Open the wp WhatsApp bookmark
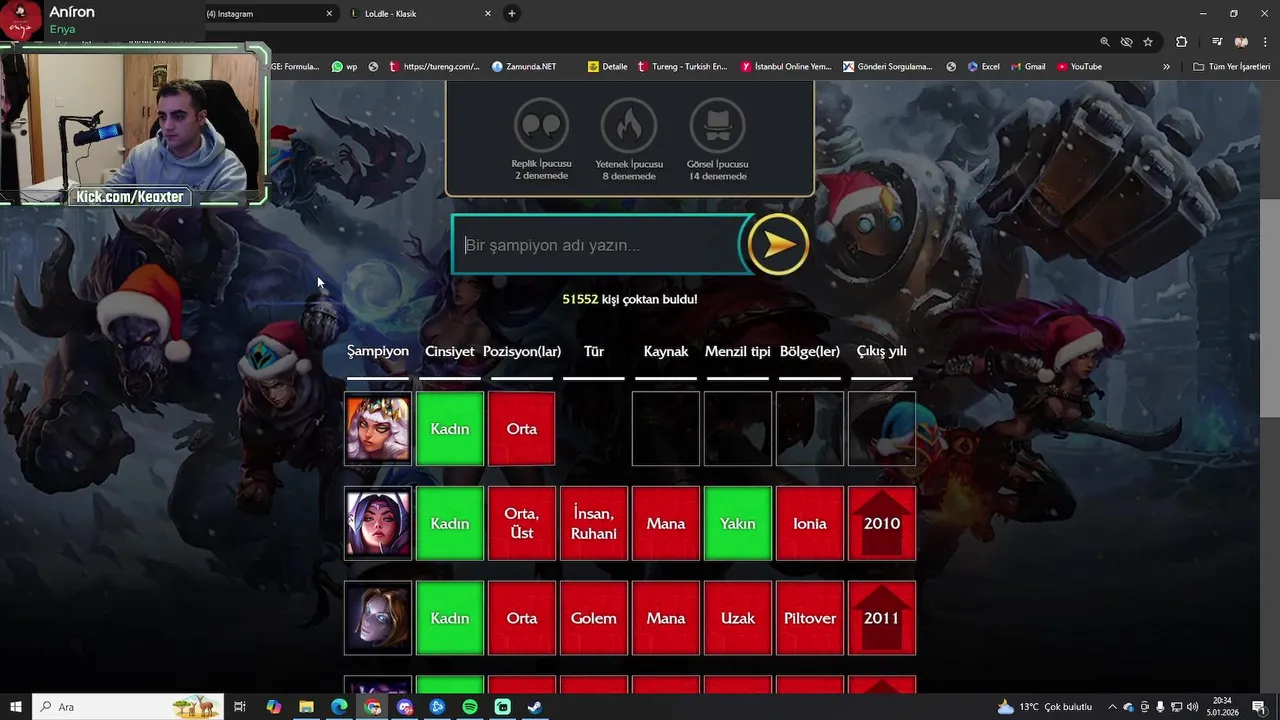 click(344, 67)
